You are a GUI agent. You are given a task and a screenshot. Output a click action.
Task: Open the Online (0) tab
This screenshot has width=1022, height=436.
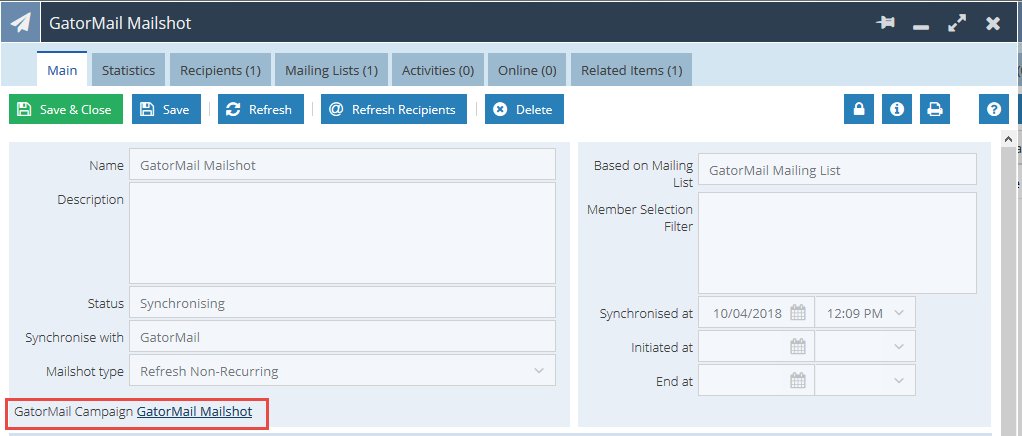pyautogui.click(x=527, y=70)
